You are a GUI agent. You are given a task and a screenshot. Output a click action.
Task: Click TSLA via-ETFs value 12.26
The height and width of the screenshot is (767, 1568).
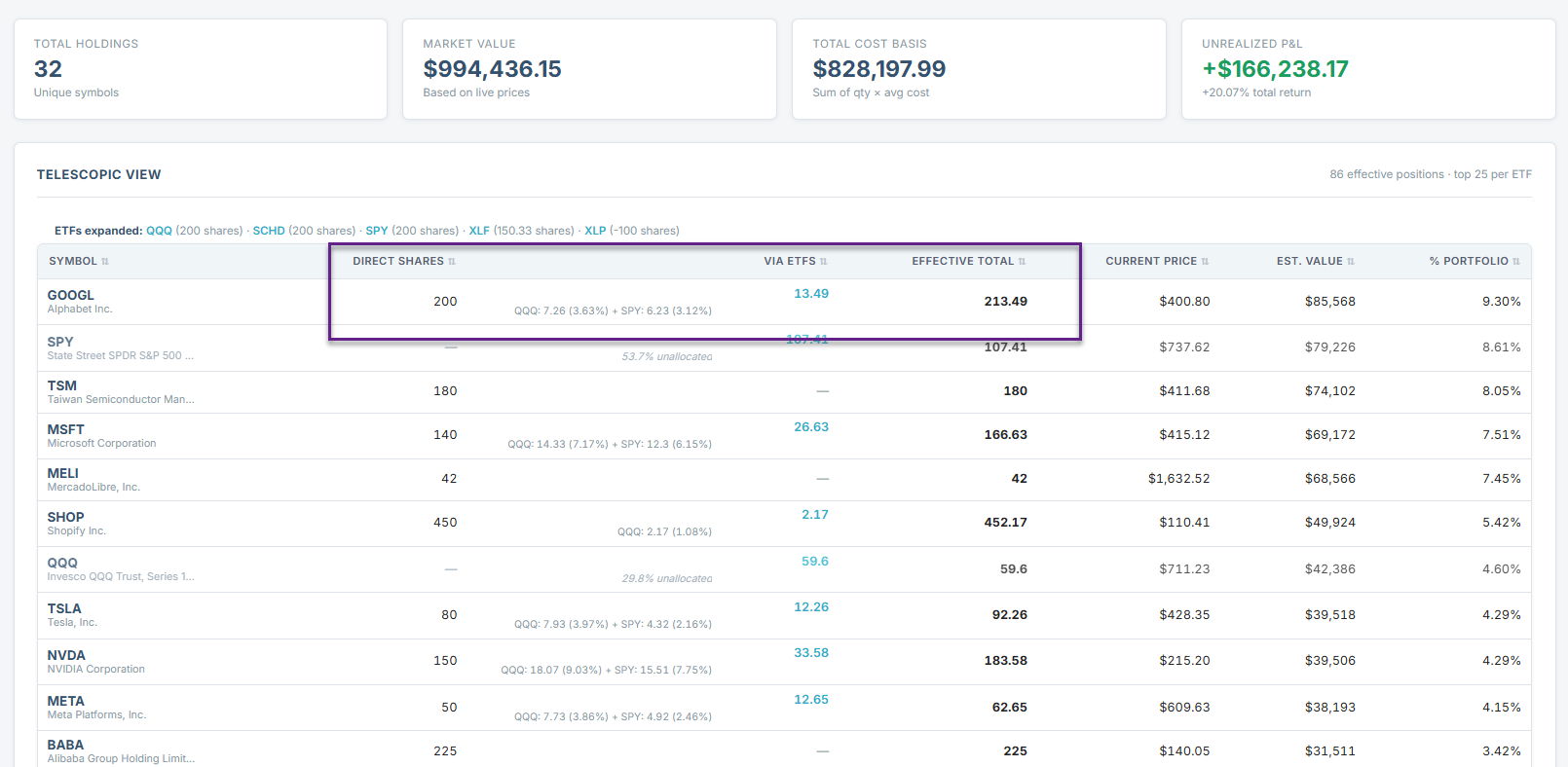click(811, 606)
